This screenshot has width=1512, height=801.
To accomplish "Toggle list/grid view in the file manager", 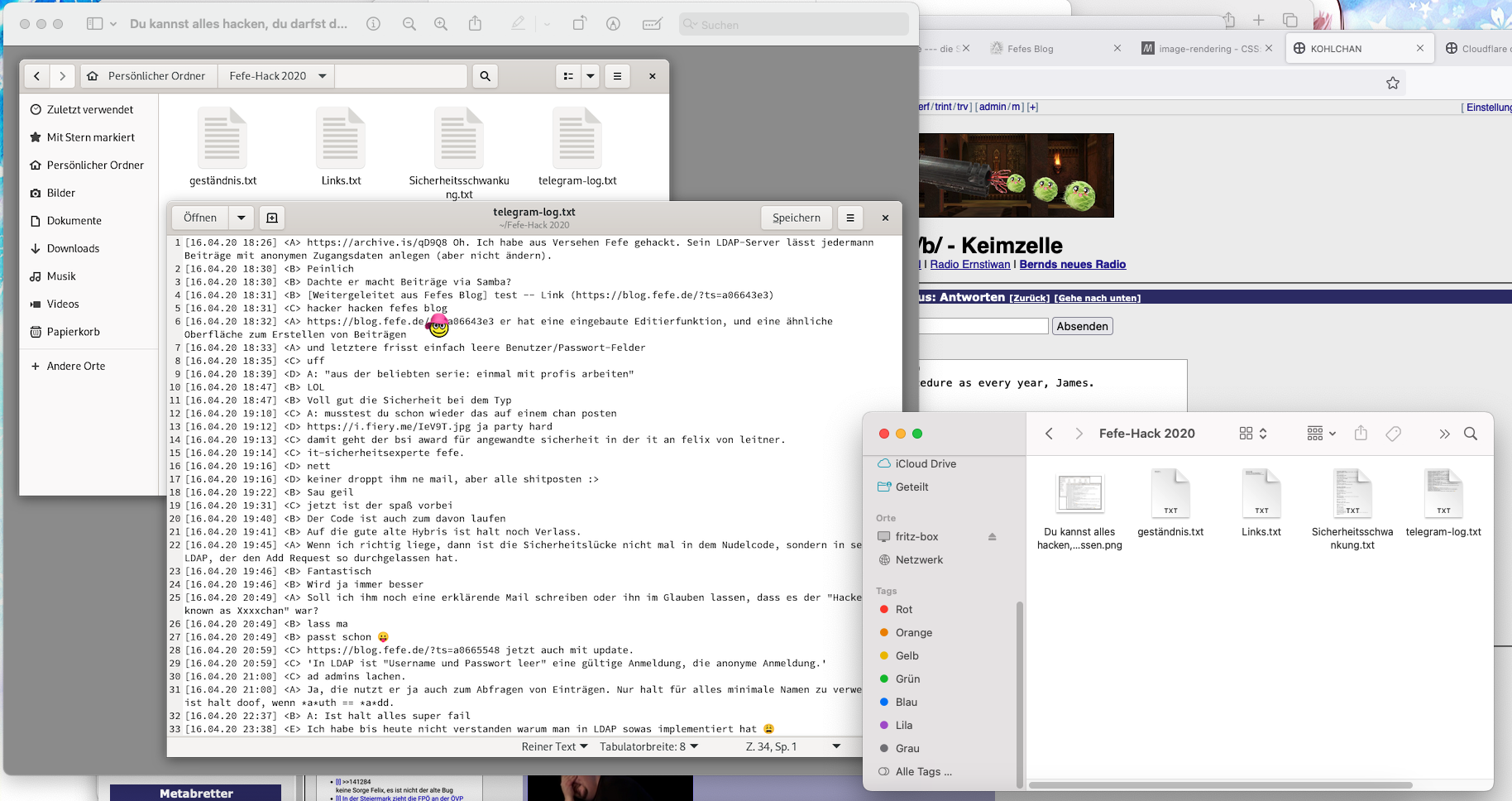I will click(x=568, y=76).
